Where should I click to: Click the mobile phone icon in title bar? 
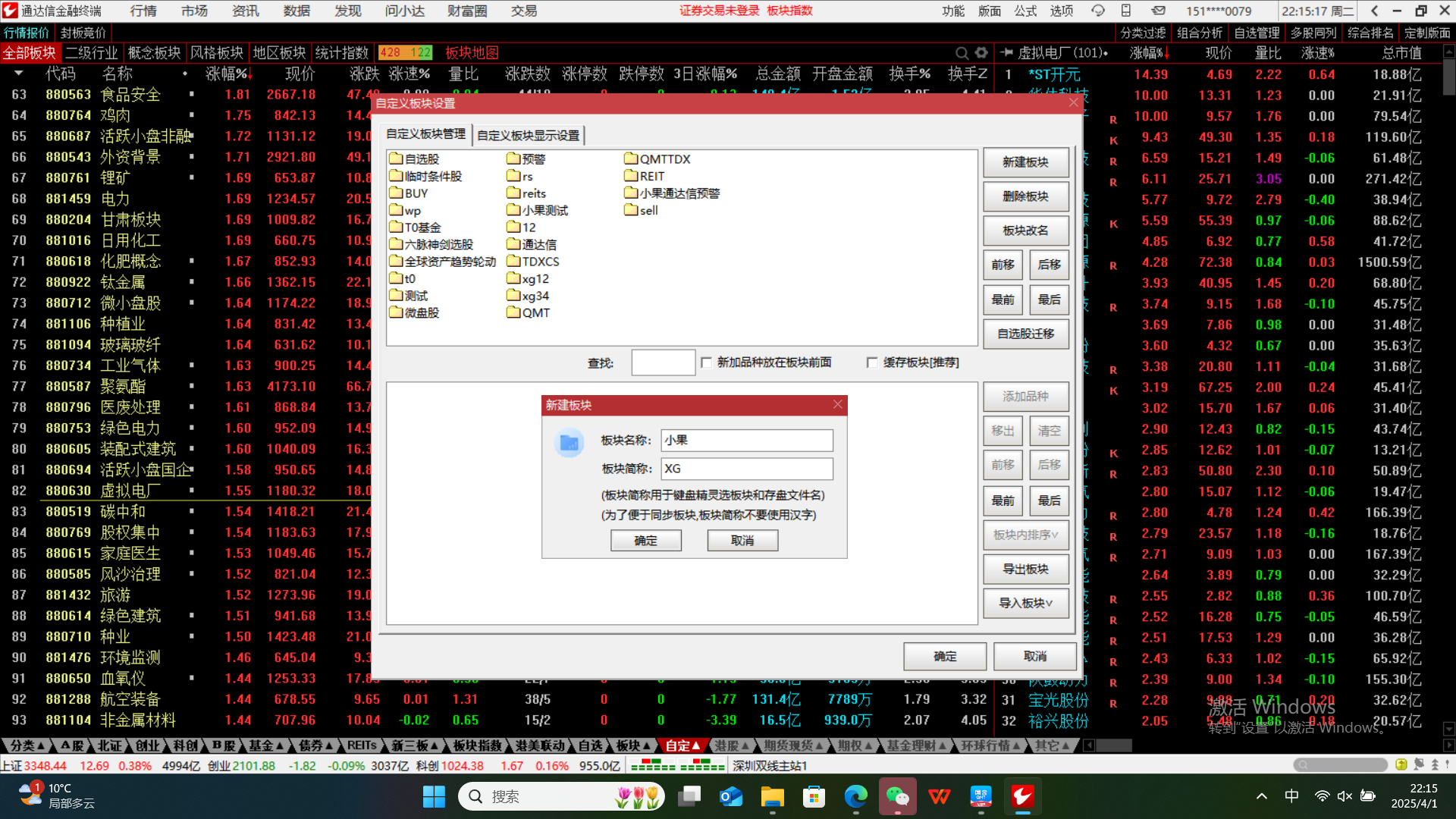[x=1126, y=11]
